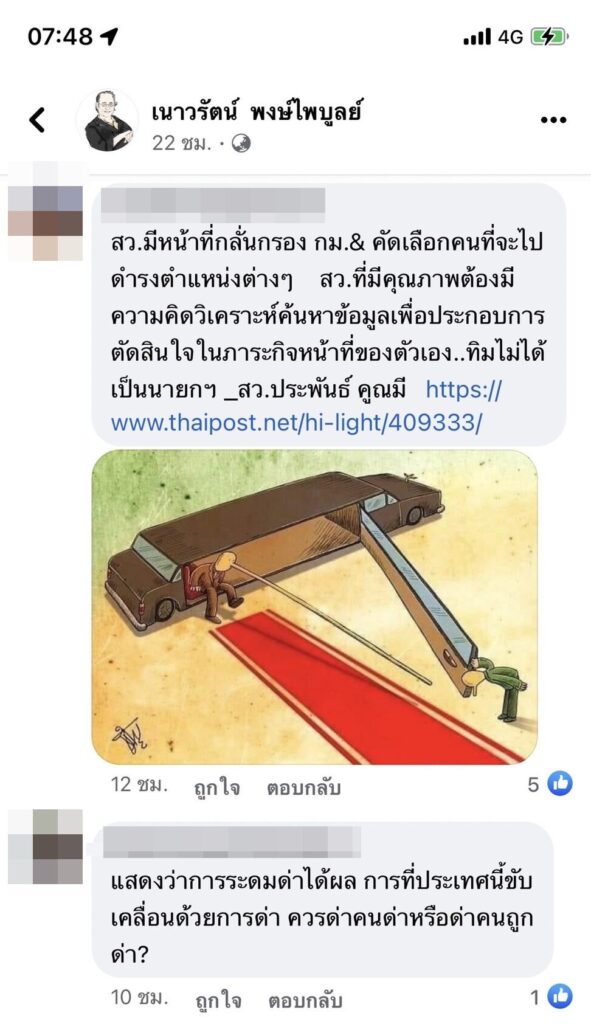Image resolution: width=591 pixels, height=1024 pixels.
Task: Open เนาวรัตน์ พงษ์ไพบูลย์ profile picture
Action: click(x=107, y=121)
